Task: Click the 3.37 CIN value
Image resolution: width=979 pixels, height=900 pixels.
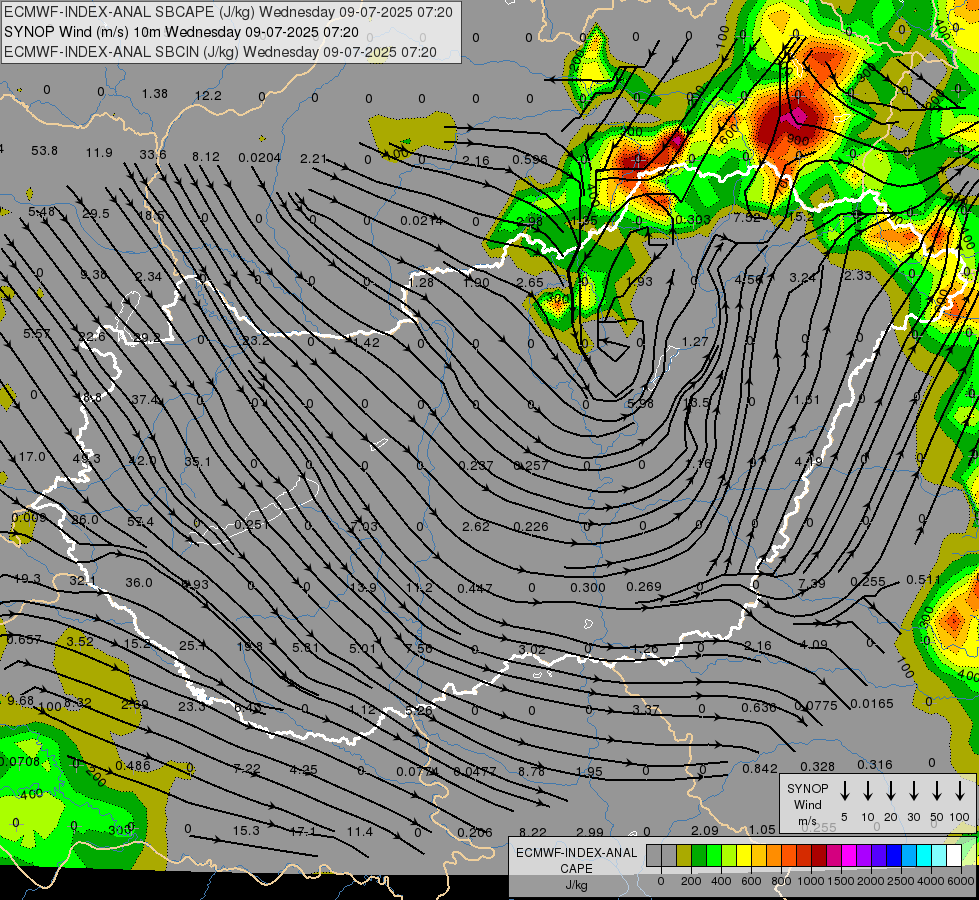Action: pos(646,710)
